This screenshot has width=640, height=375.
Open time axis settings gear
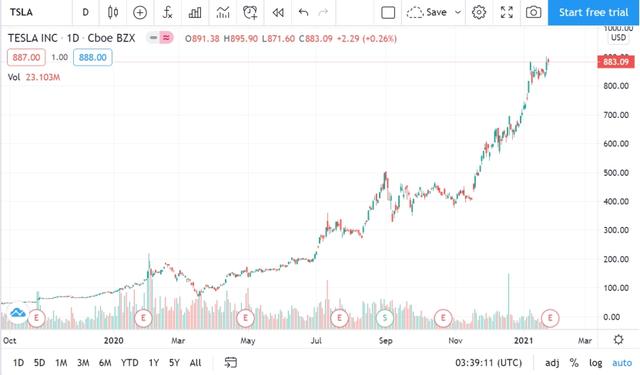pos(618,339)
